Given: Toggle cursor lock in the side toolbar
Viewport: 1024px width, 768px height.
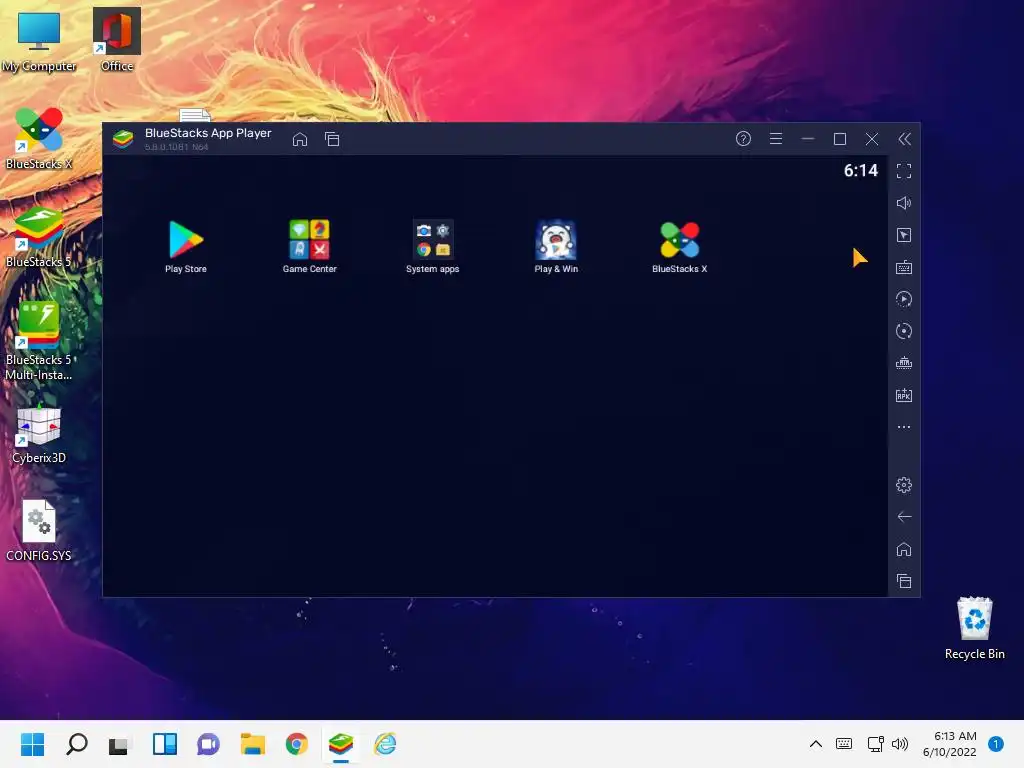Looking at the screenshot, I should pyautogui.click(x=904, y=235).
